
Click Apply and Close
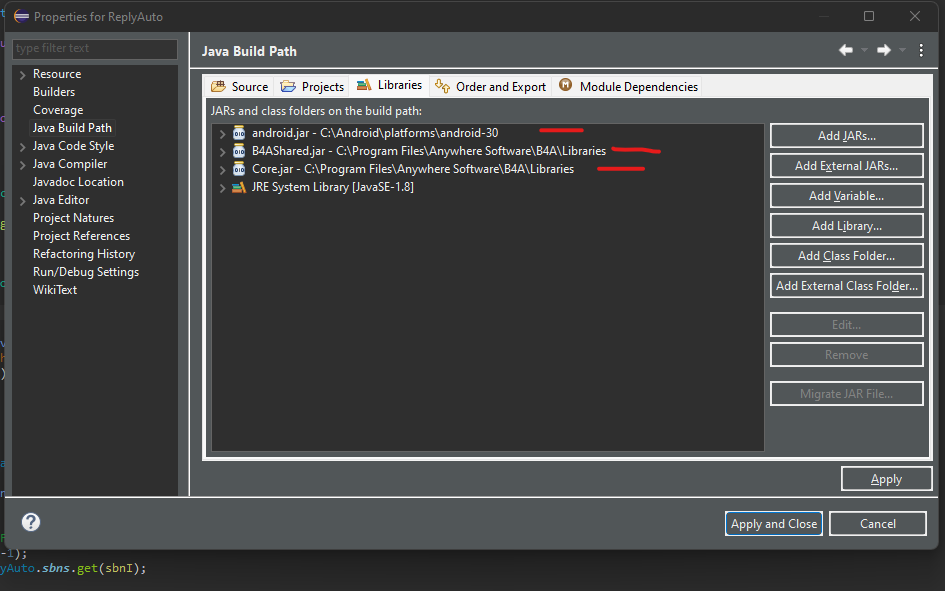[x=774, y=524]
